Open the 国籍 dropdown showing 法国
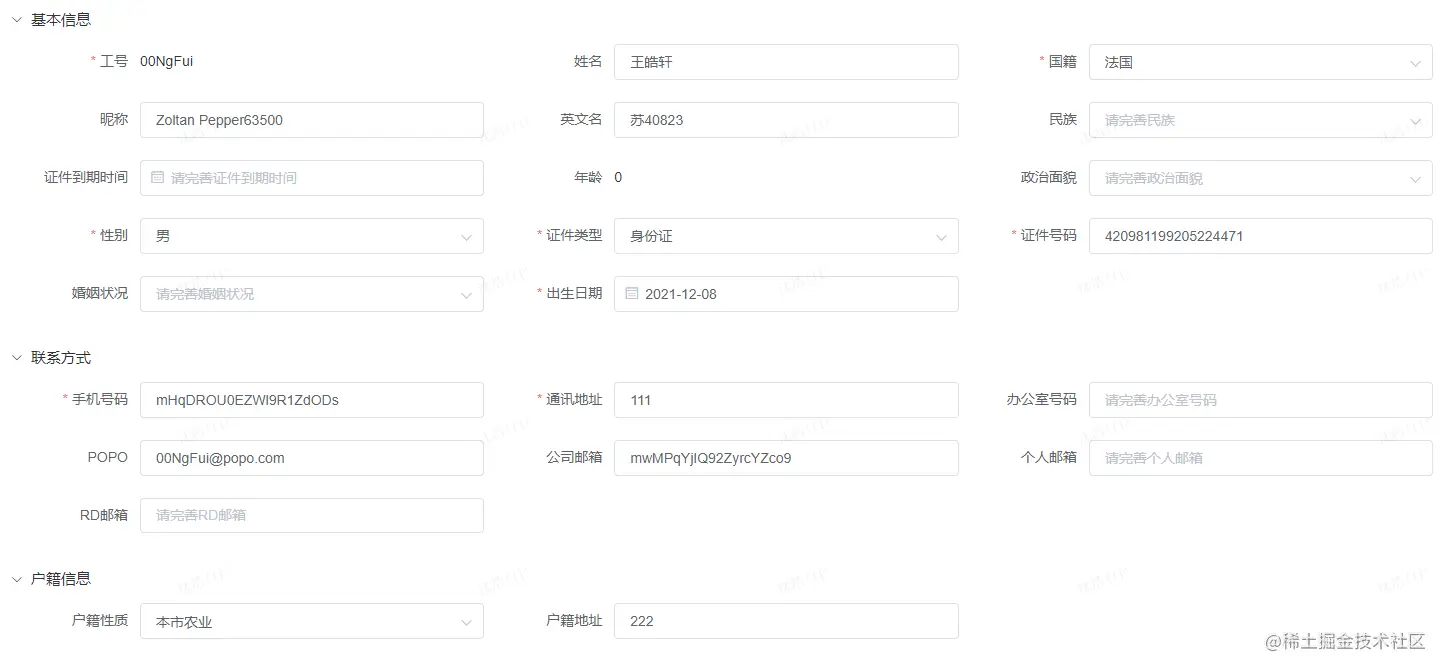This screenshot has width=1445, height=671. pos(1260,62)
